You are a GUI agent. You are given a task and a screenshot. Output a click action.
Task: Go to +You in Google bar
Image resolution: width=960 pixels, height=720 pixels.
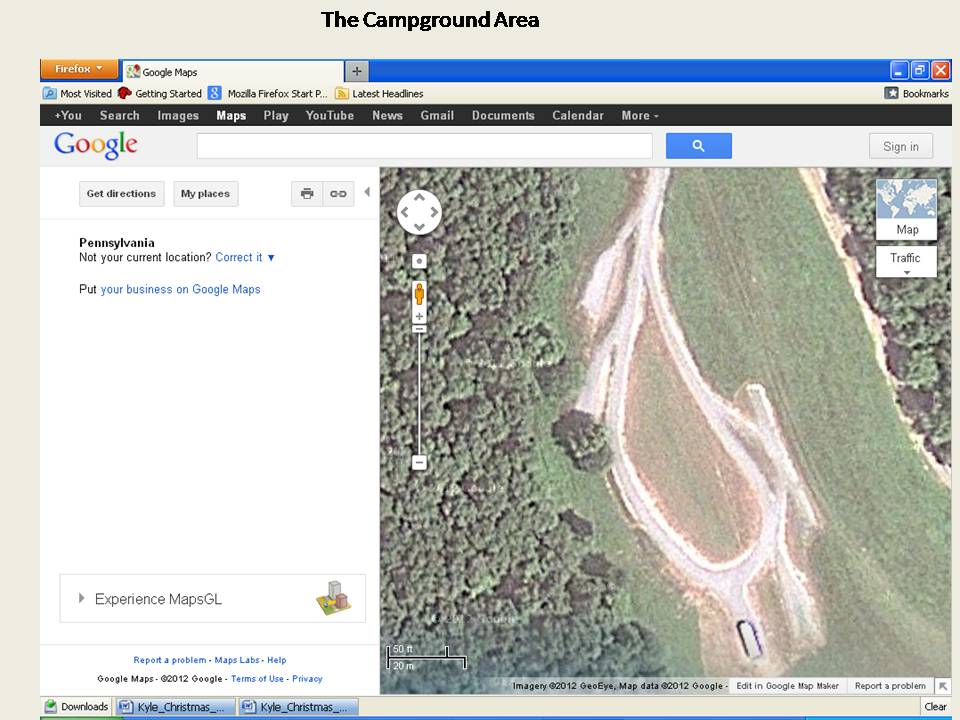[68, 116]
